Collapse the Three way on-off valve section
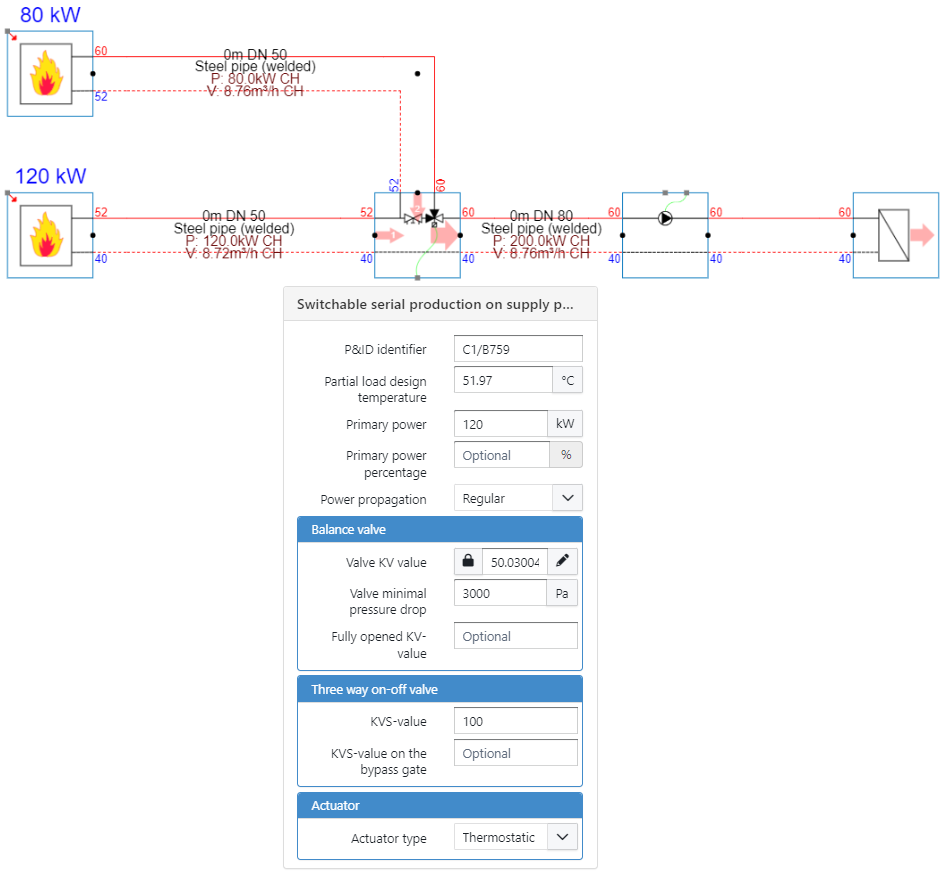The width and height of the screenshot is (946, 874). 440,689
